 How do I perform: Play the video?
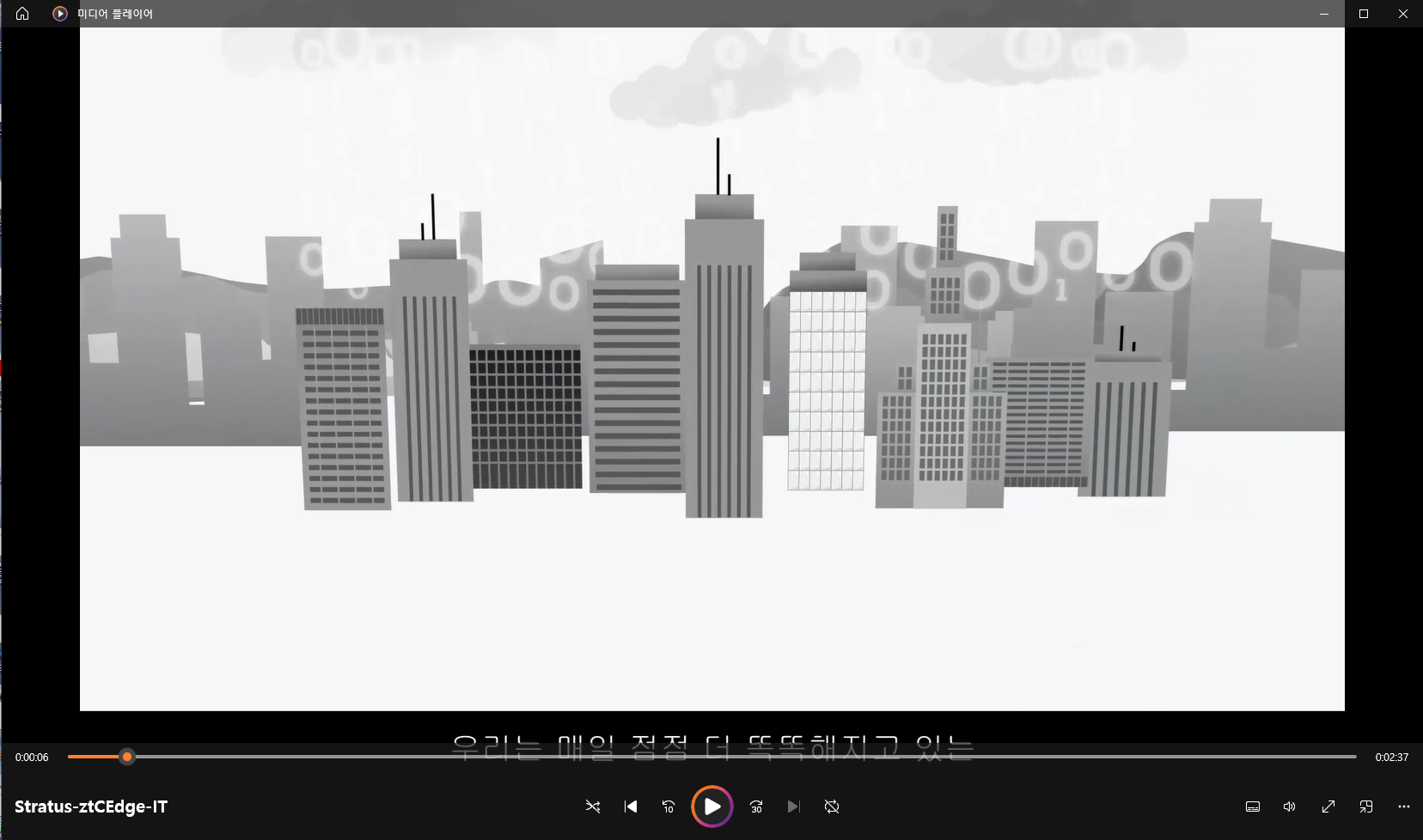pyautogui.click(x=712, y=807)
